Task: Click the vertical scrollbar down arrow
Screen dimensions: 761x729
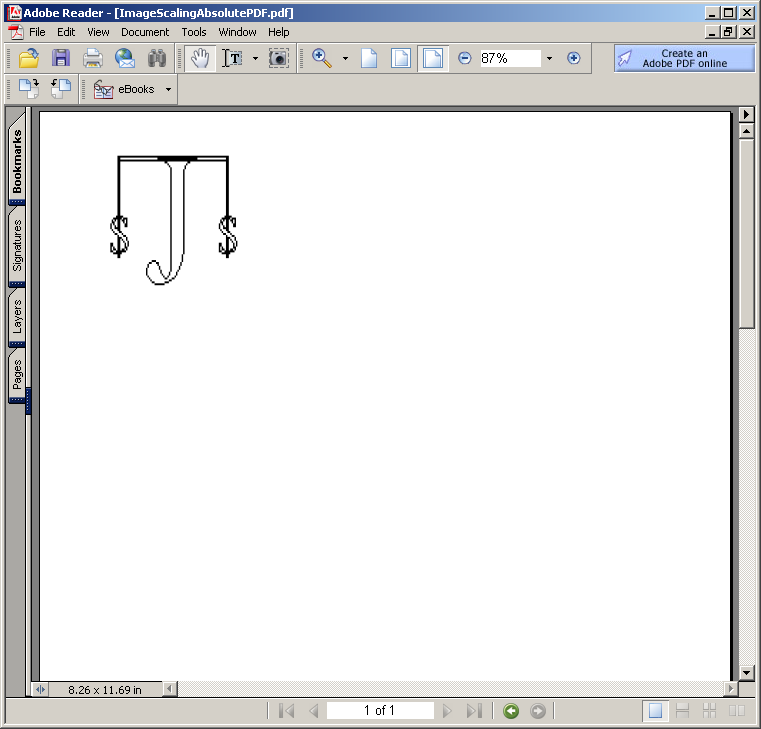Action: tap(746, 673)
